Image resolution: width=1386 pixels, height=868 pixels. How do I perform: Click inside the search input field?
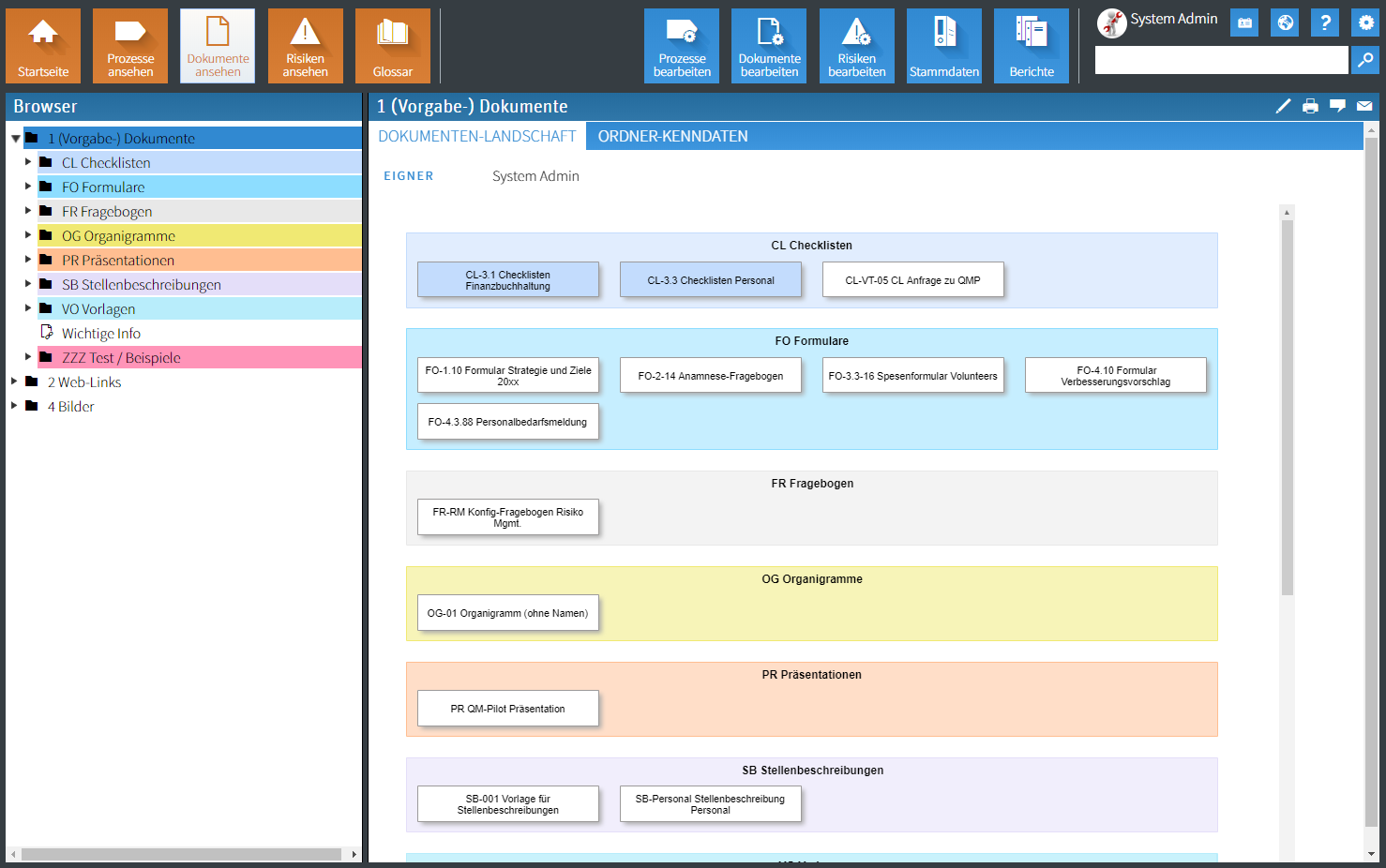[x=1219, y=60]
